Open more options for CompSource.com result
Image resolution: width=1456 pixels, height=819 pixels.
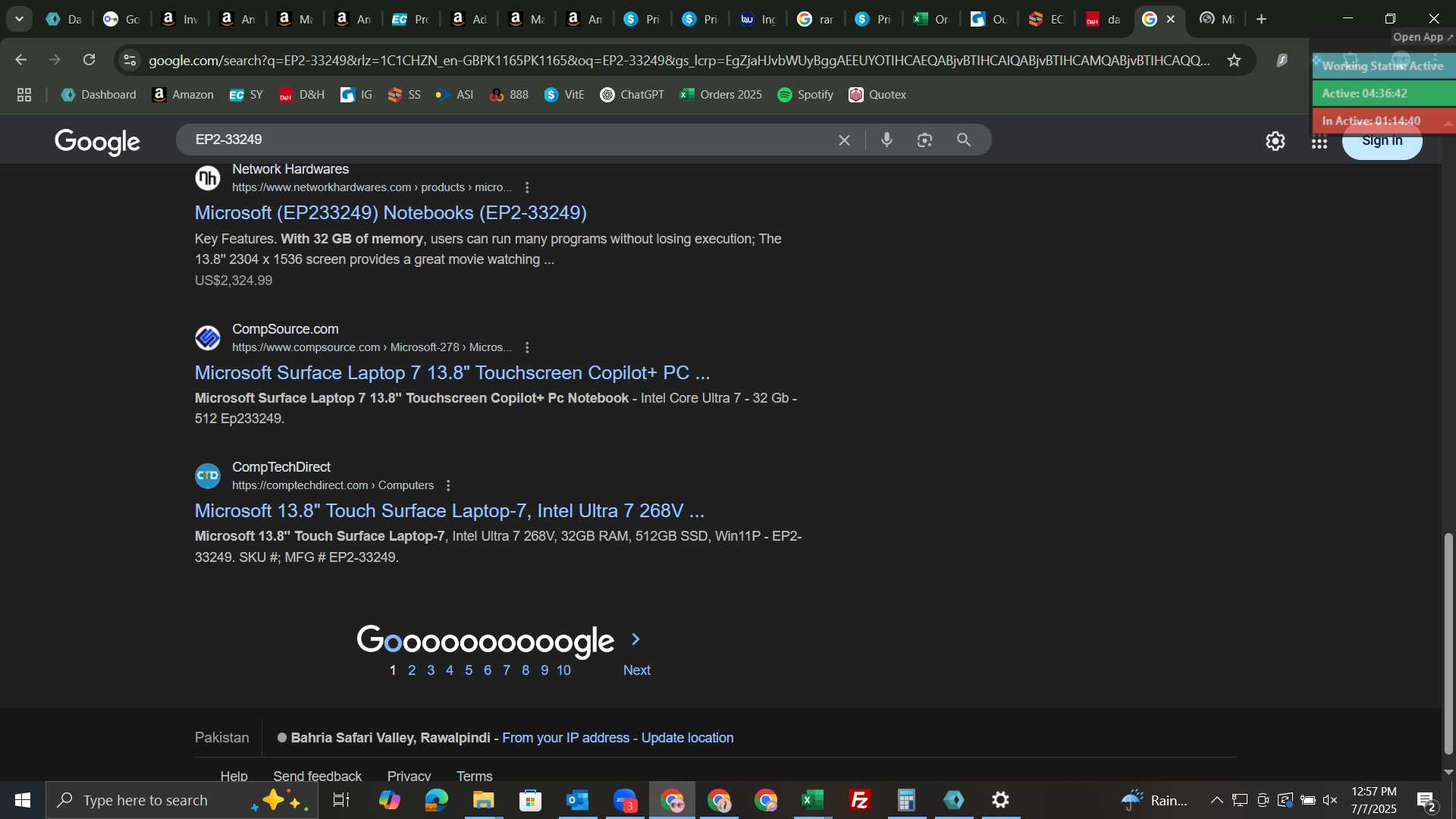pos(527,347)
